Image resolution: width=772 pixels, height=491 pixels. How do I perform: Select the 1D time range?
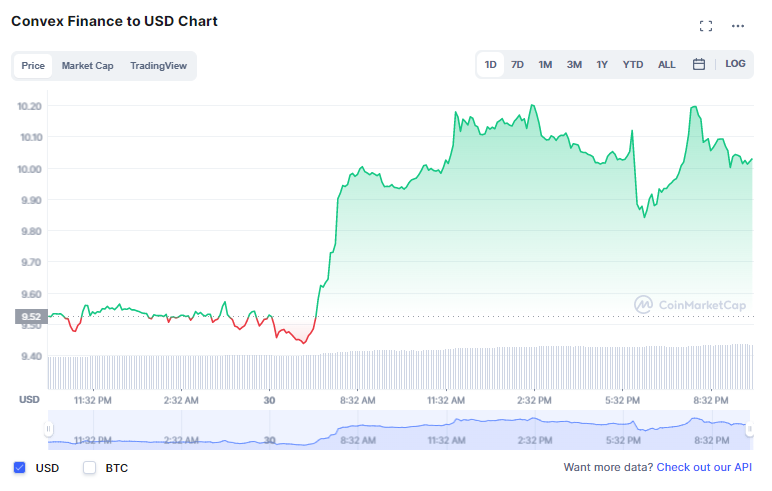490,65
